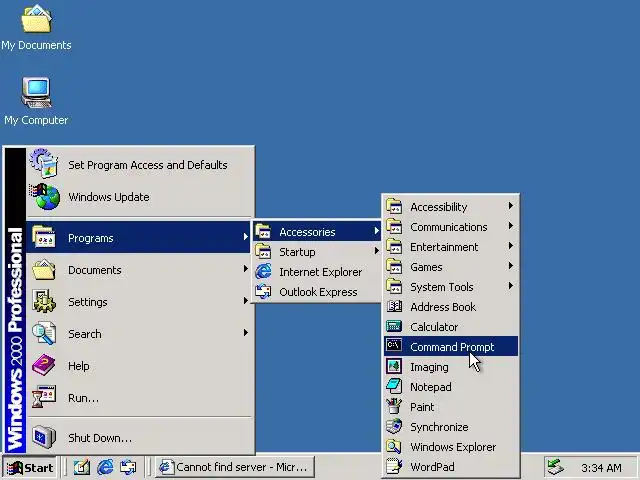640x480 pixels.
Task: Click the Start button
Action: point(30,467)
